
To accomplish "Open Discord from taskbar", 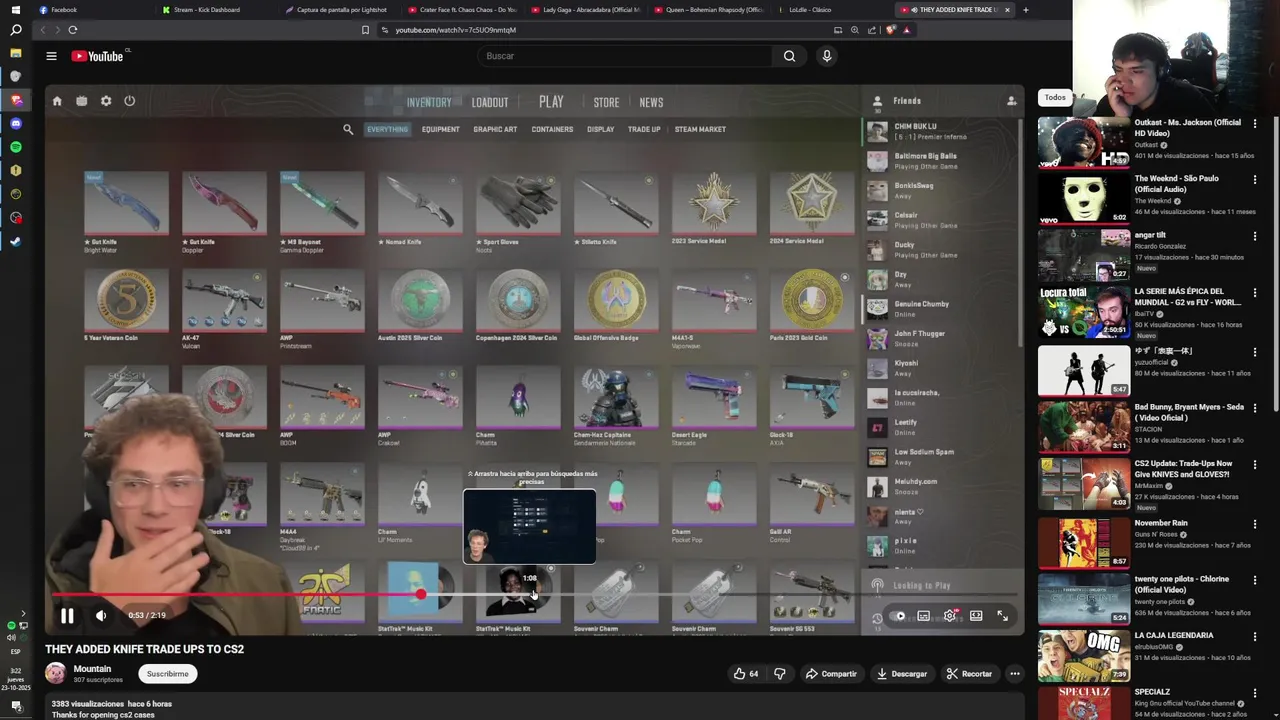I will click(x=15, y=124).
